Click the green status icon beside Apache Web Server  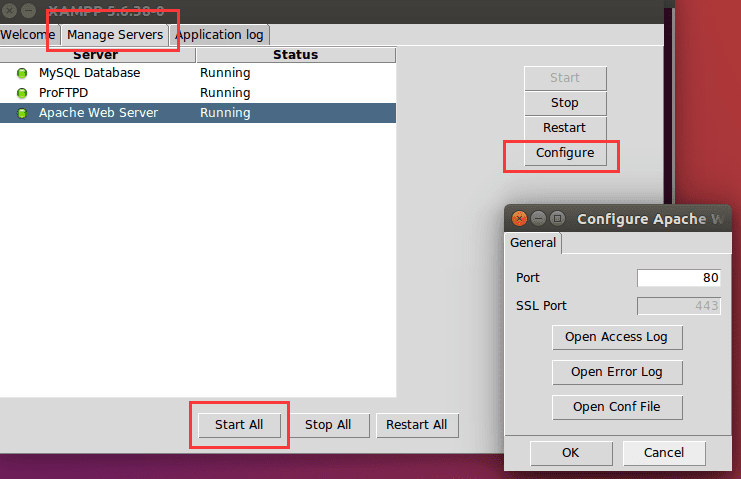(x=22, y=113)
